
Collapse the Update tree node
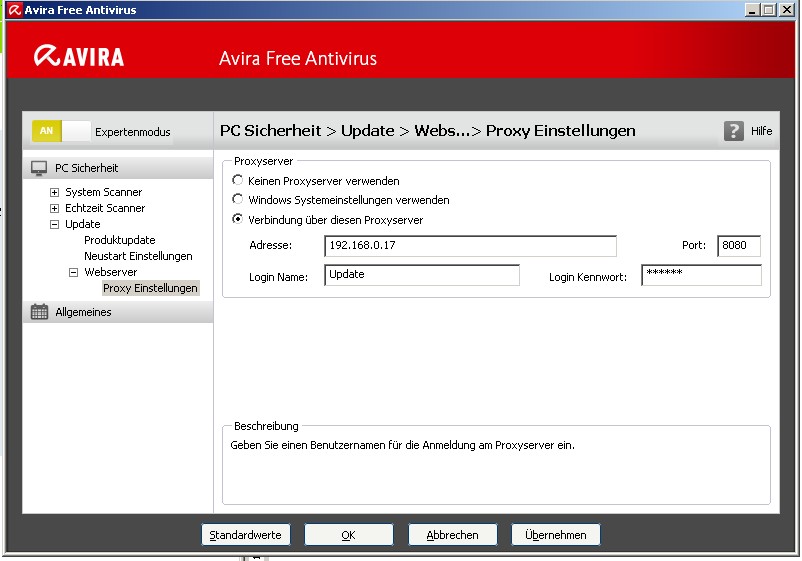pos(55,224)
